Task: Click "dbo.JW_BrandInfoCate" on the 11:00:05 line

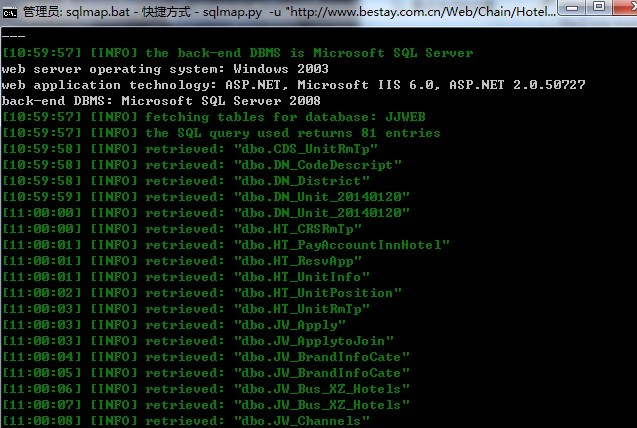Action: click(322, 373)
